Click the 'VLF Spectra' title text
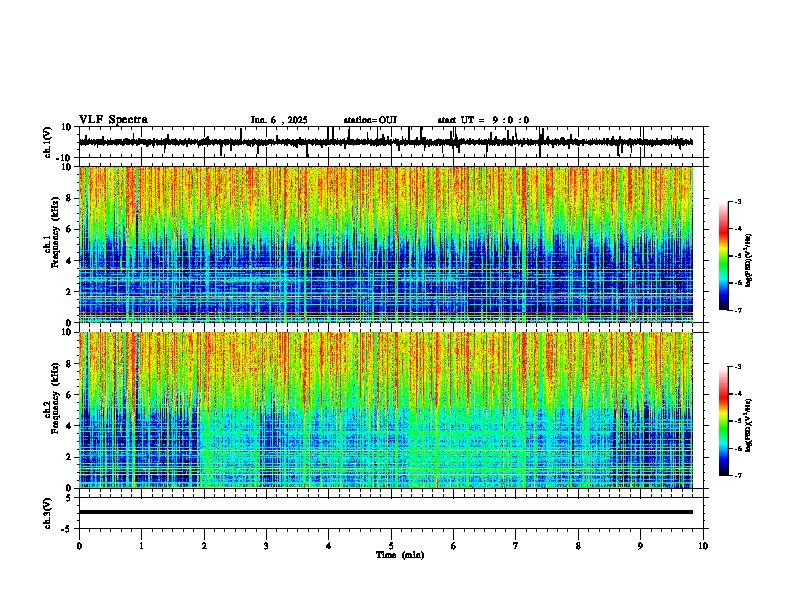Image resolution: width=792 pixels, height=612 pixels. [x=113, y=120]
